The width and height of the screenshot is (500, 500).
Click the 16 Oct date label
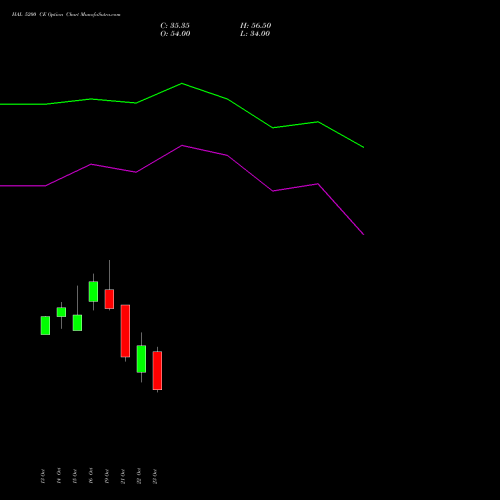click(91, 476)
